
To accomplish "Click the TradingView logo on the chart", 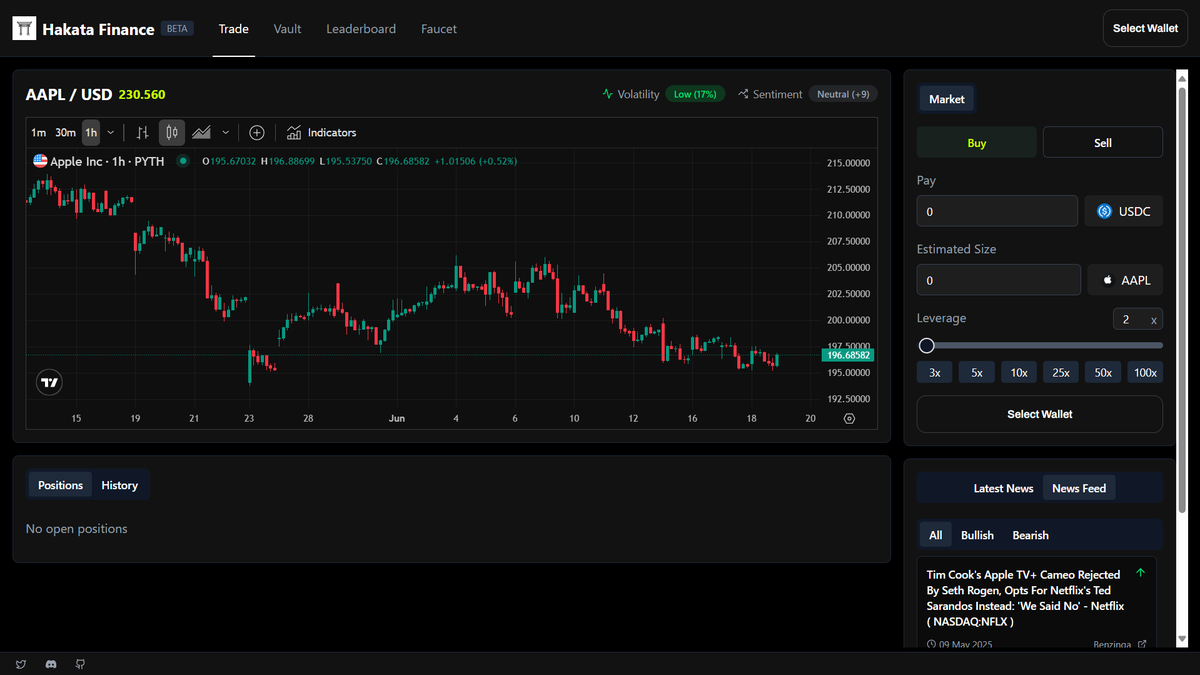I will pyautogui.click(x=49, y=382).
